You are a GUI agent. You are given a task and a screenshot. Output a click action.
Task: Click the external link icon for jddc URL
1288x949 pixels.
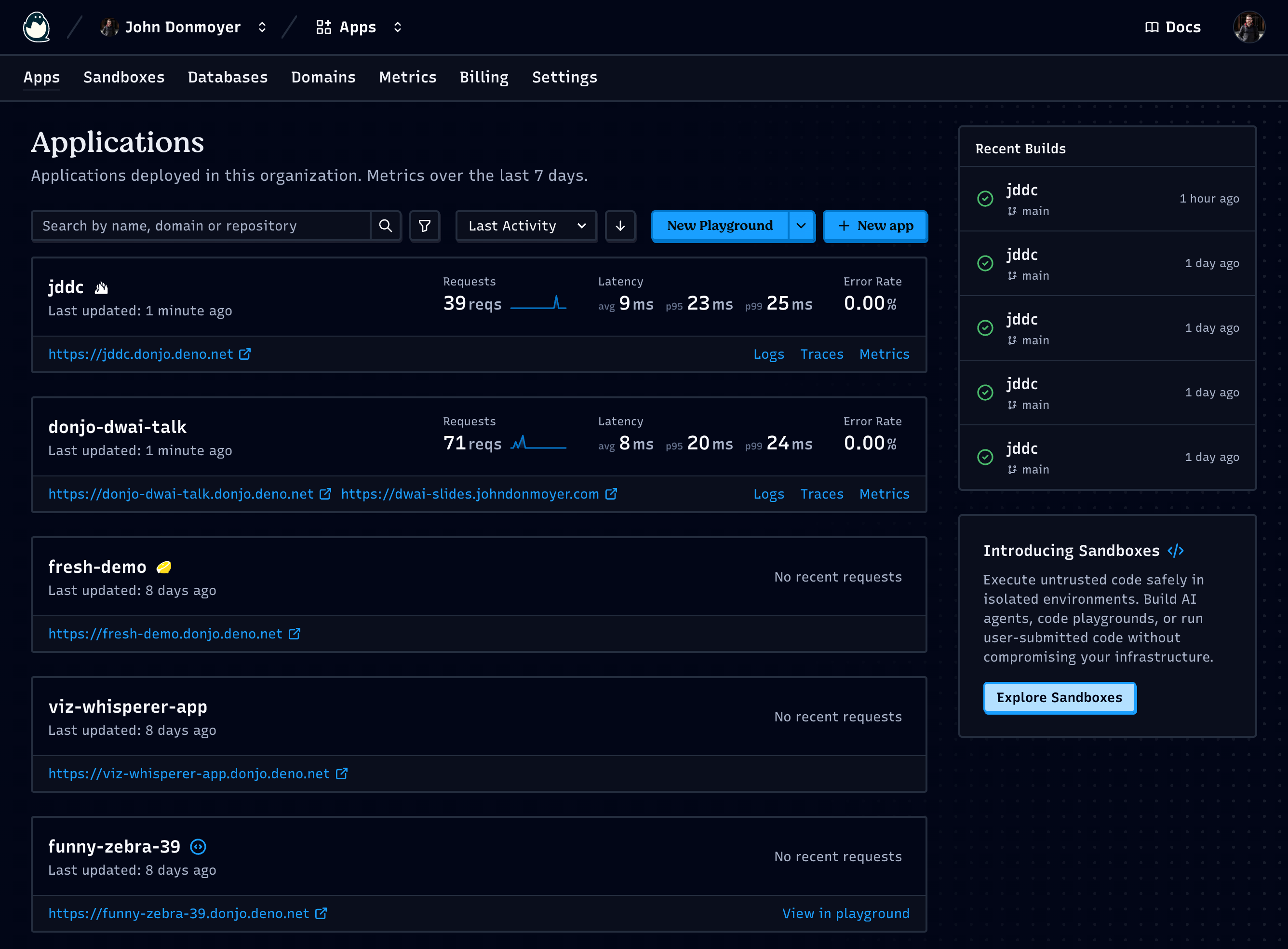245,354
